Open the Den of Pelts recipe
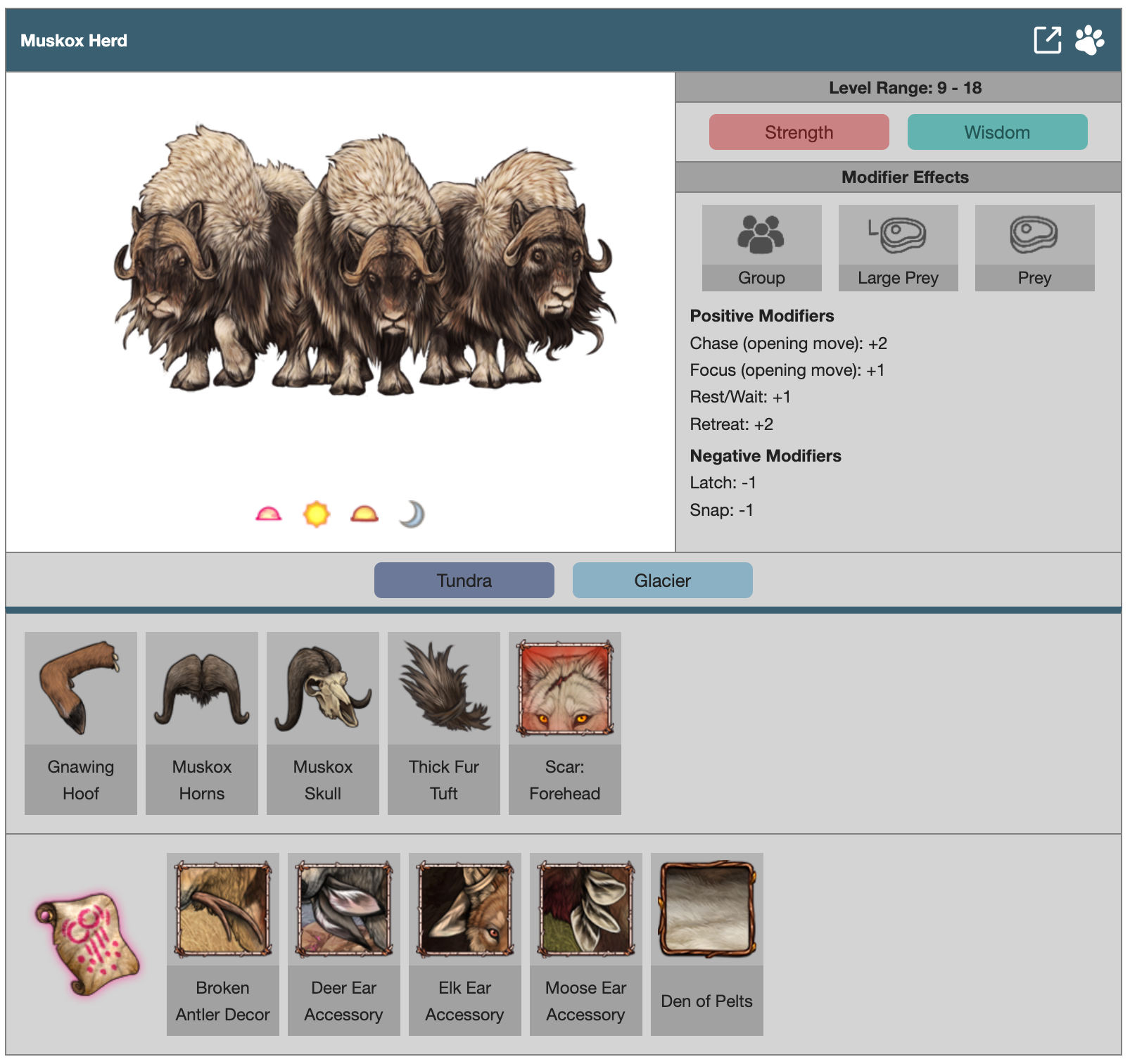The image size is (1130, 1064). [x=707, y=944]
